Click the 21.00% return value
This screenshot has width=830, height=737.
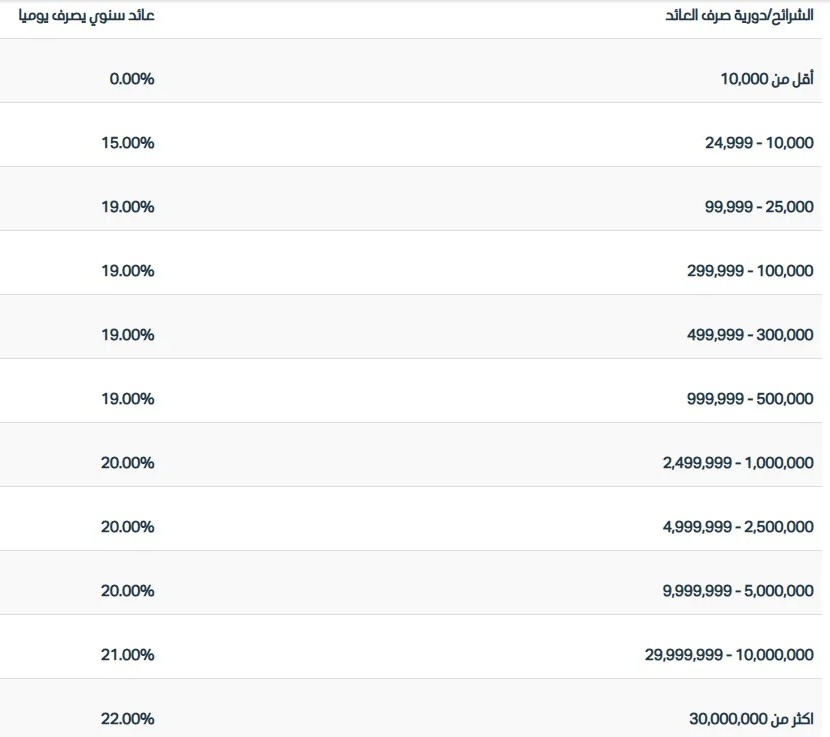128,655
